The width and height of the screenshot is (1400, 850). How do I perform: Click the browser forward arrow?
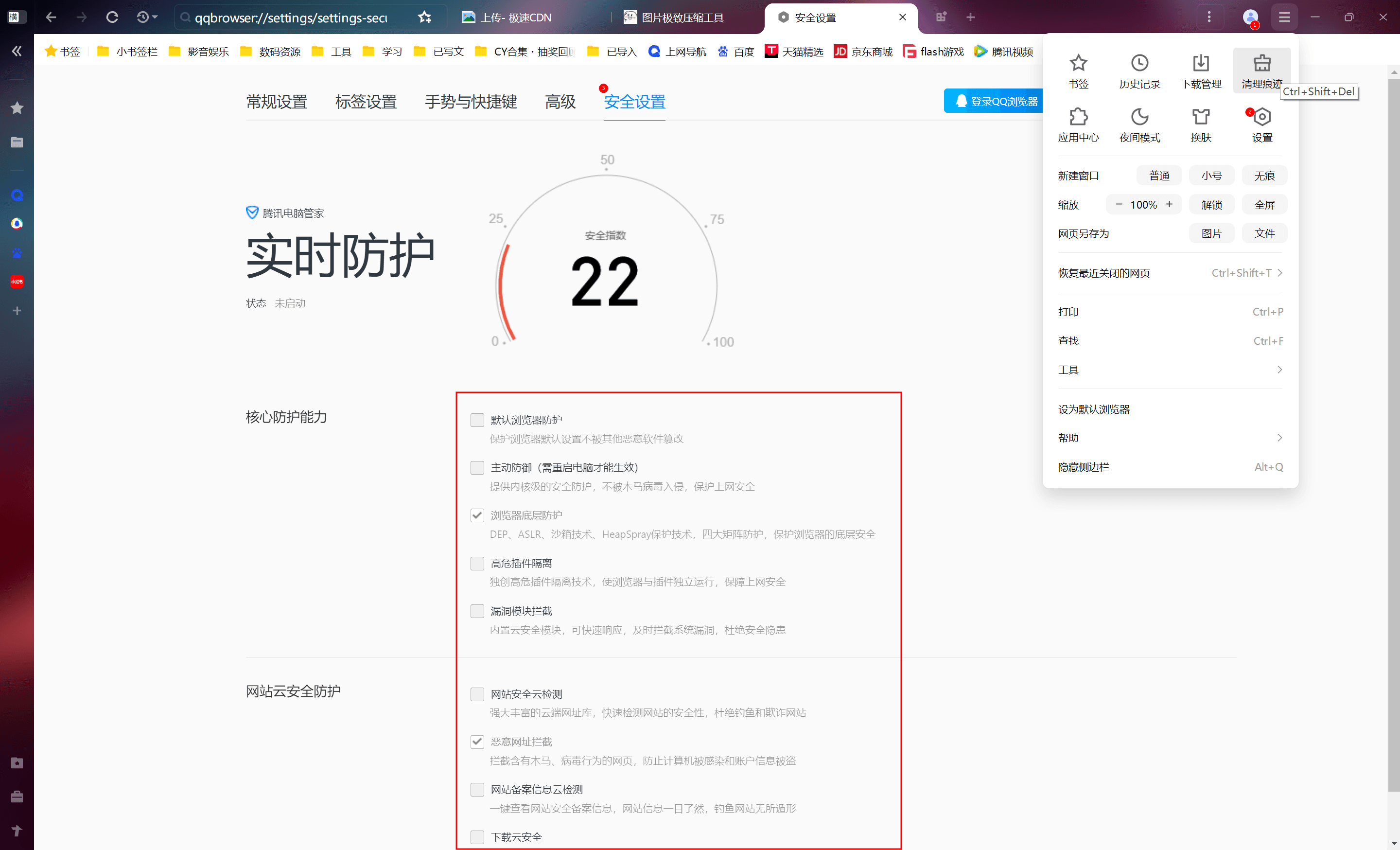(x=82, y=18)
